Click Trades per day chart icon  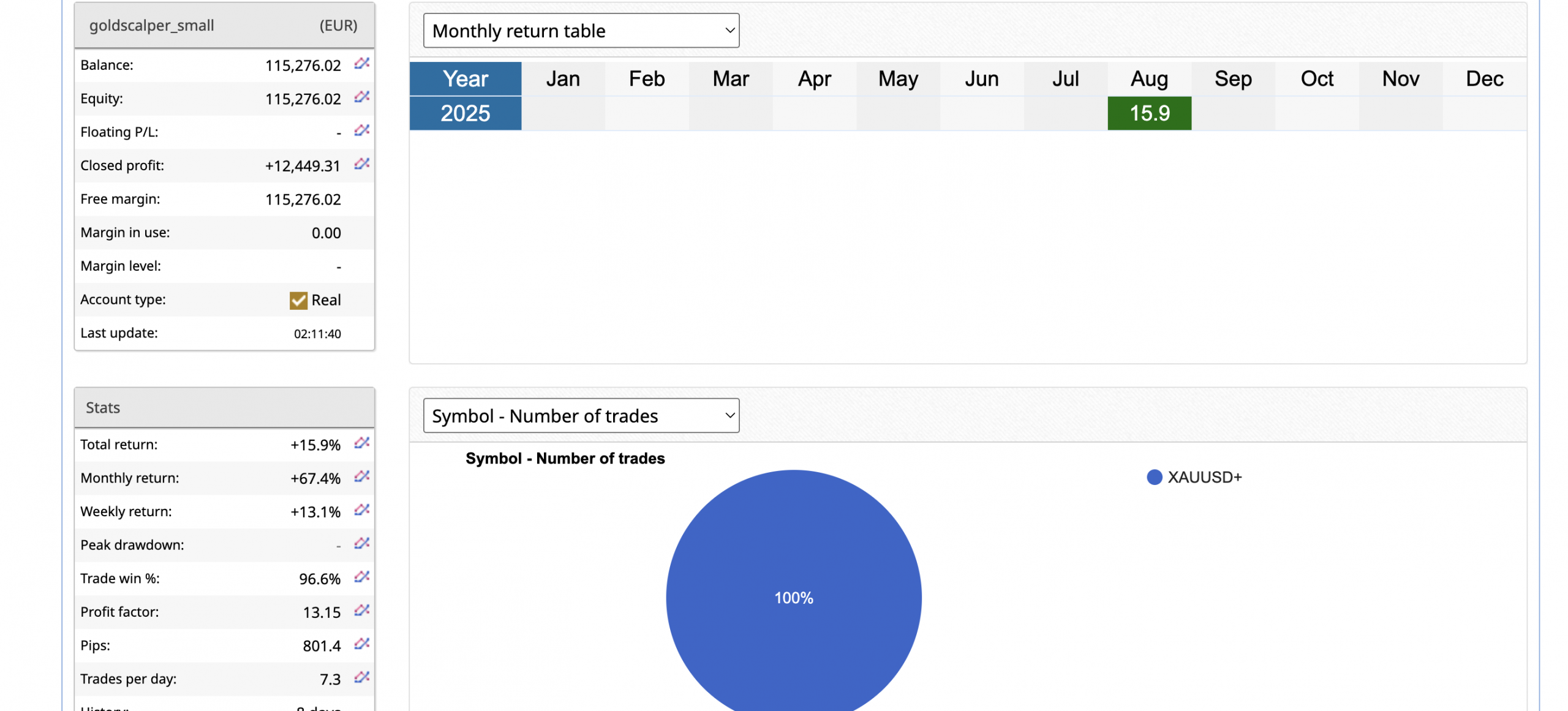361,677
